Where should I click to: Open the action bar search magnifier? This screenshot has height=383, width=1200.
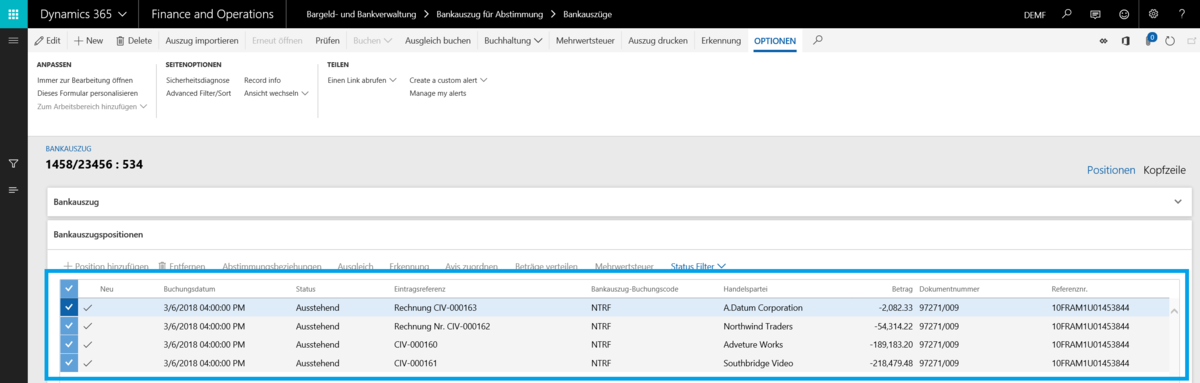click(818, 40)
